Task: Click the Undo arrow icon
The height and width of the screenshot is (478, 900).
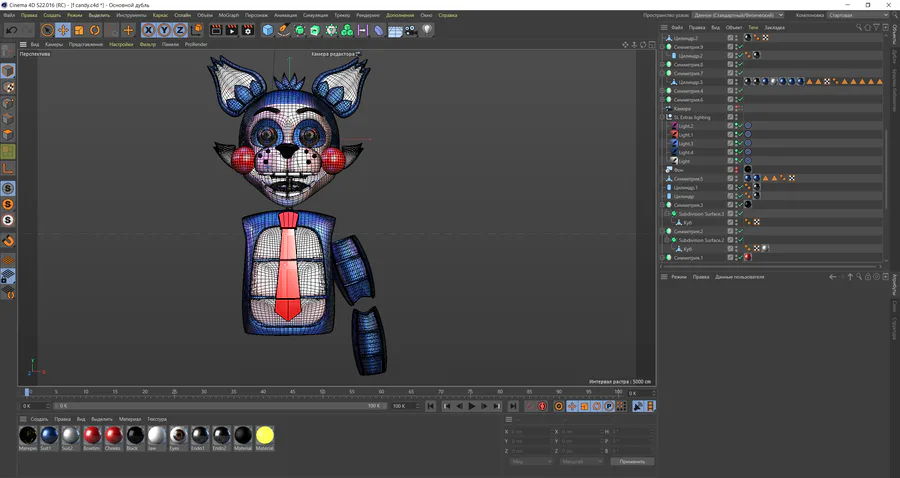Action: pyautogui.click(x=11, y=30)
